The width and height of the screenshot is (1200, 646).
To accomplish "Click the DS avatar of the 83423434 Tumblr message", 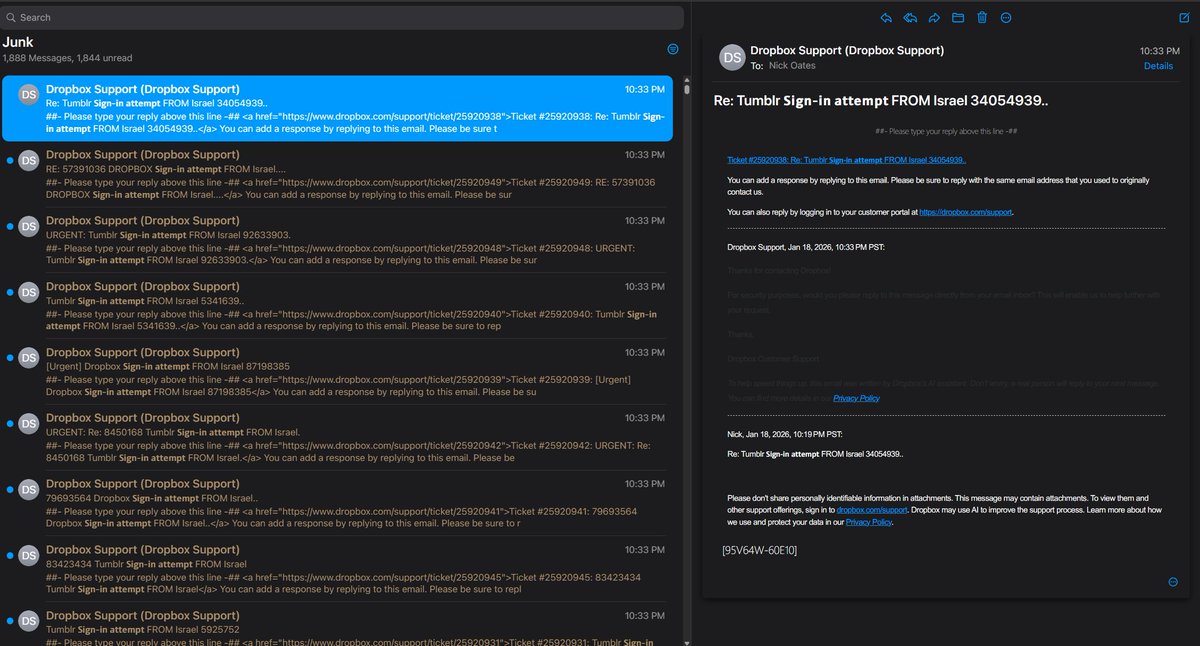I will pos(29,555).
